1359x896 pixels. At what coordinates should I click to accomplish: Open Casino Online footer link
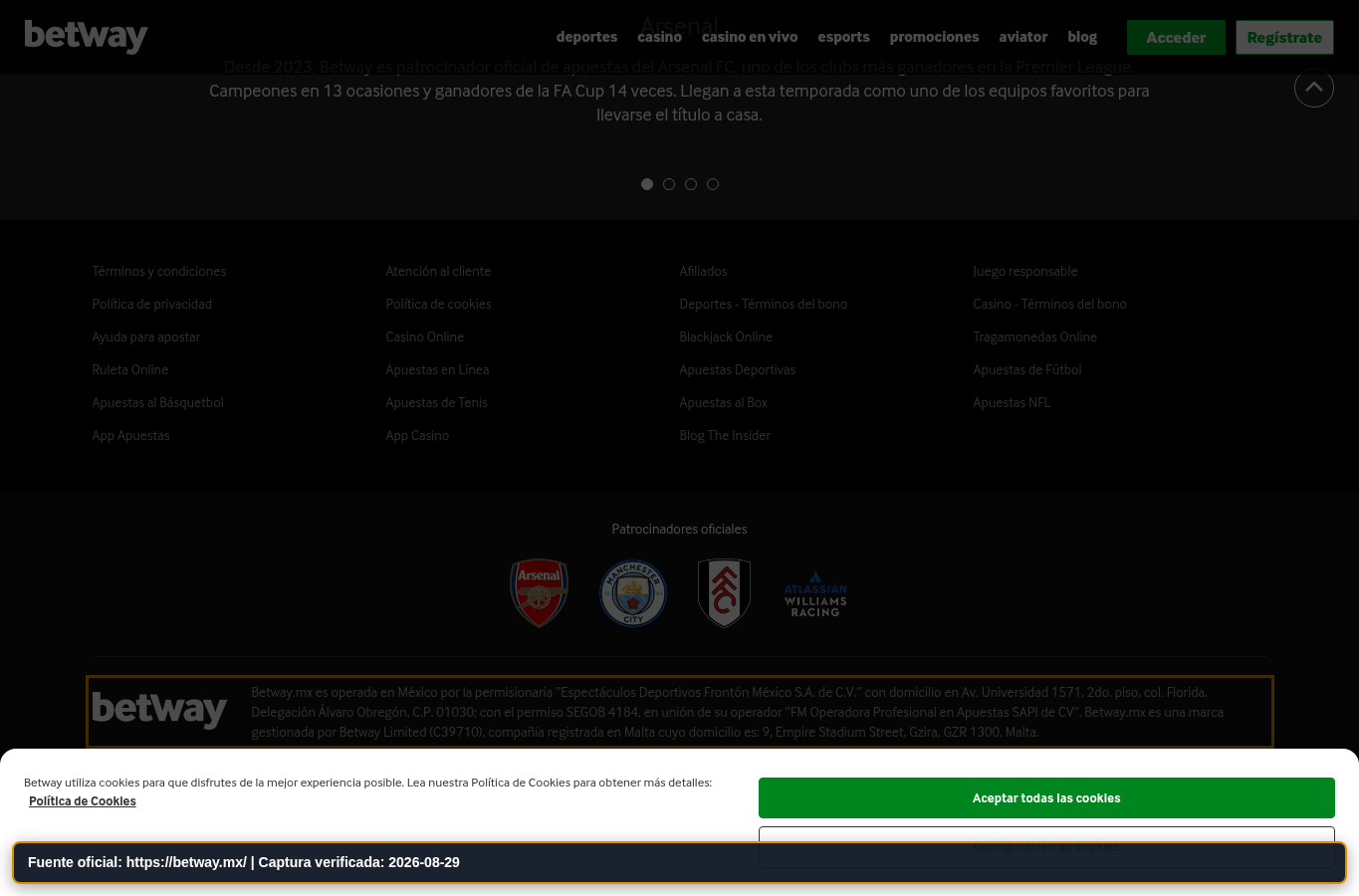tap(425, 336)
